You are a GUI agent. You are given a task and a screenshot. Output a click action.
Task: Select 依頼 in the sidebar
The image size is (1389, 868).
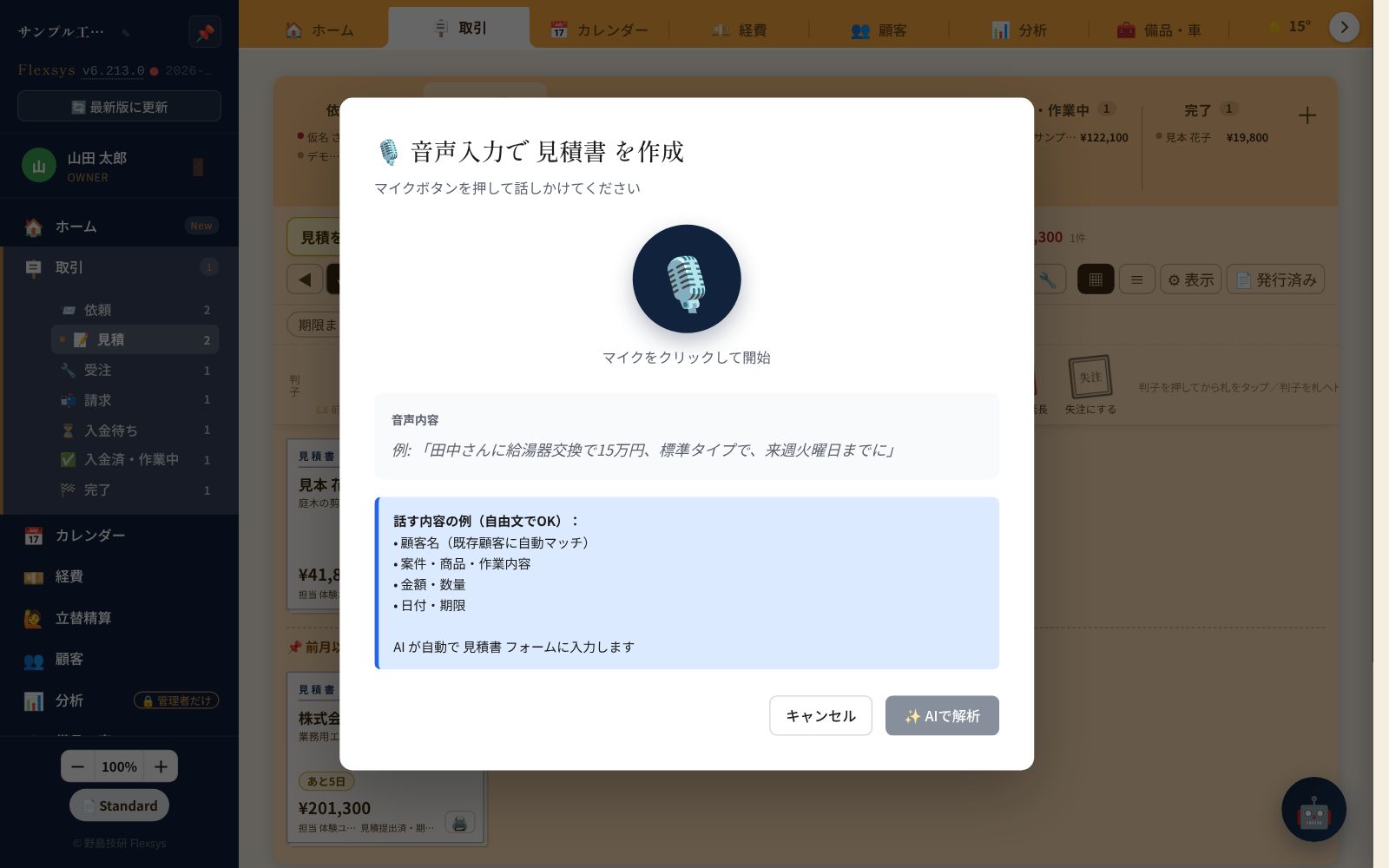coord(135,310)
